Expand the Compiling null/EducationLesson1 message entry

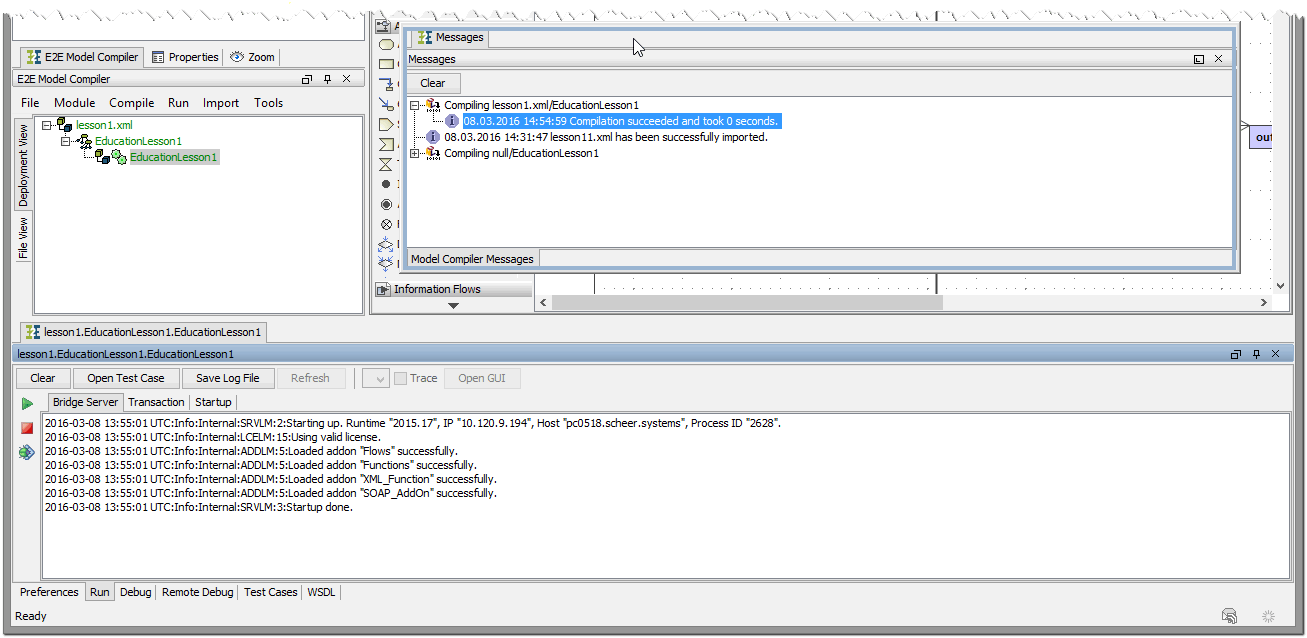tap(413, 153)
